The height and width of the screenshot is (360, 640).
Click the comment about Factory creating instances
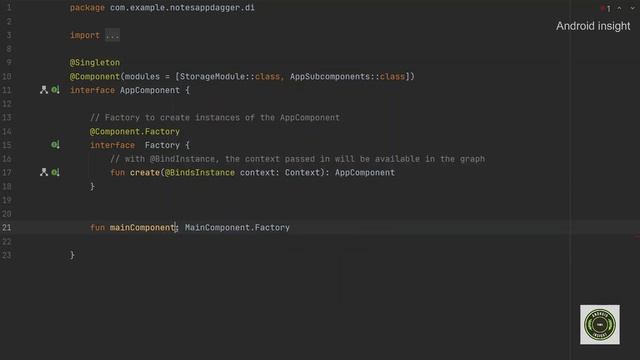point(215,118)
